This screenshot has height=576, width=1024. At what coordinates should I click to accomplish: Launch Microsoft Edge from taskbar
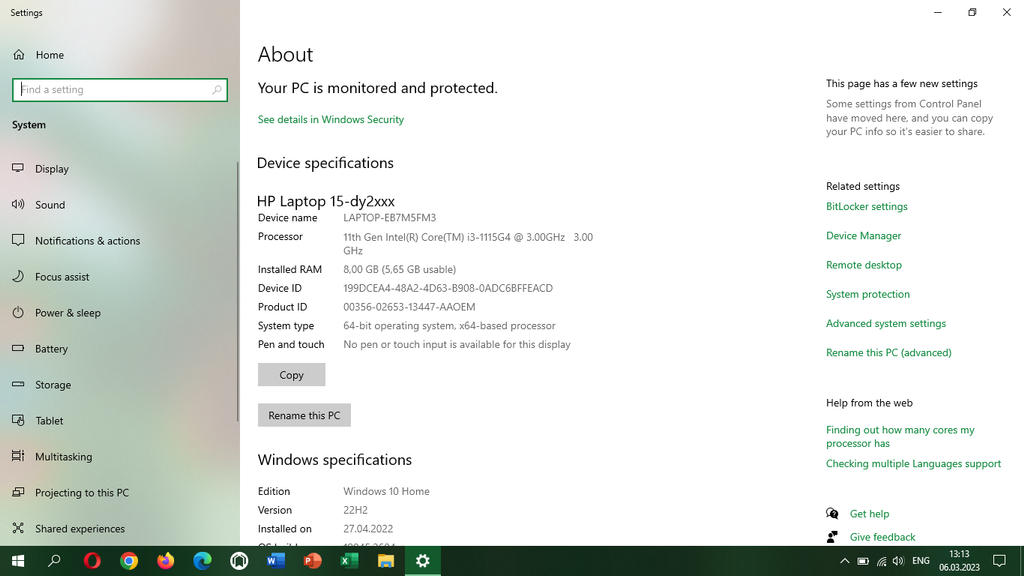click(202, 561)
